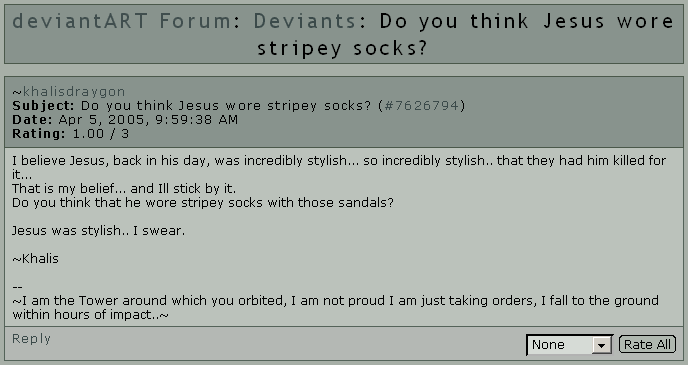The height and width of the screenshot is (365, 688).
Task: Open the ~khalisdraygon user profile link
Action: point(68,92)
